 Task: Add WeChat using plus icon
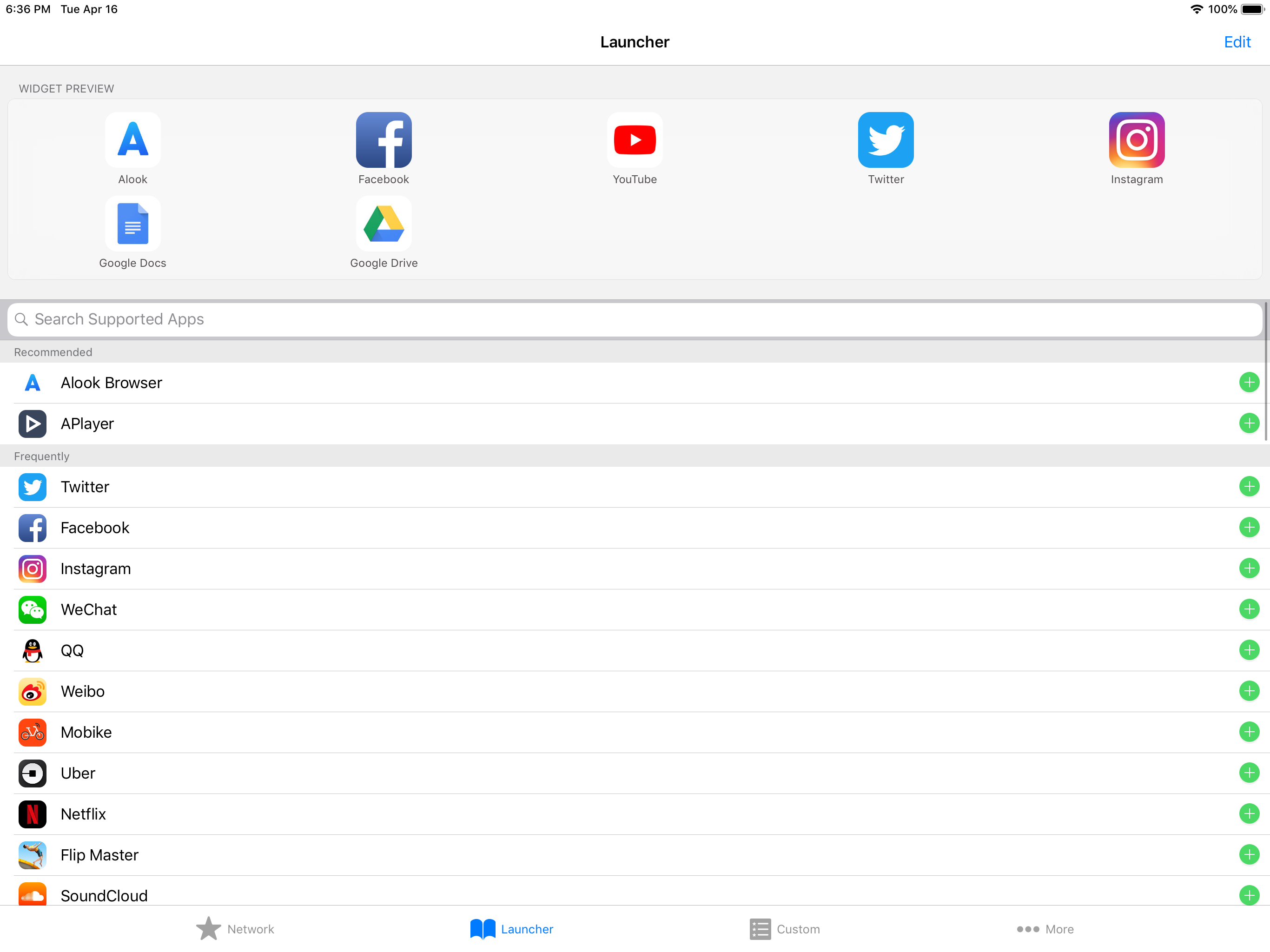[1248, 608]
